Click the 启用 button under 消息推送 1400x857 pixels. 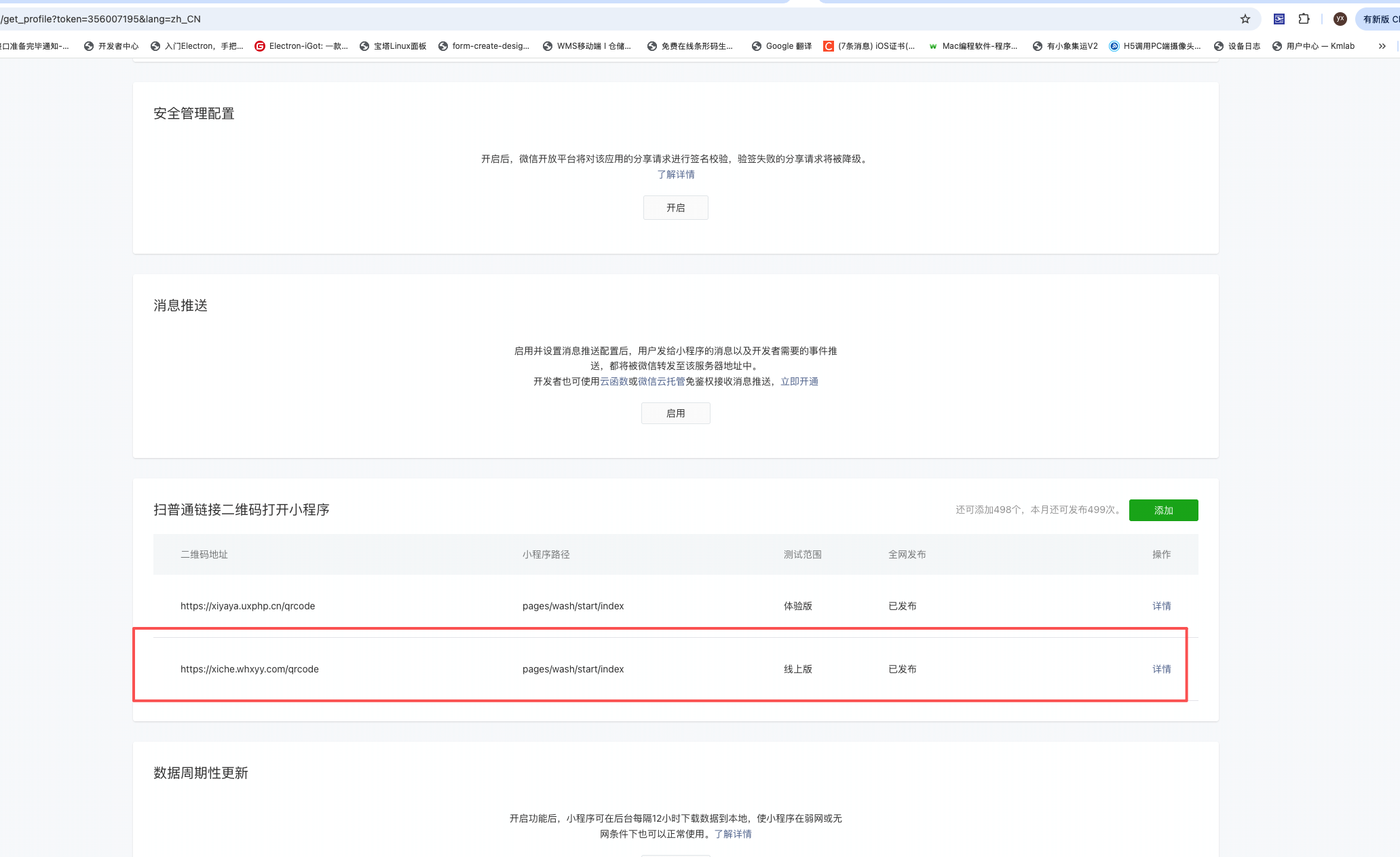coord(675,413)
